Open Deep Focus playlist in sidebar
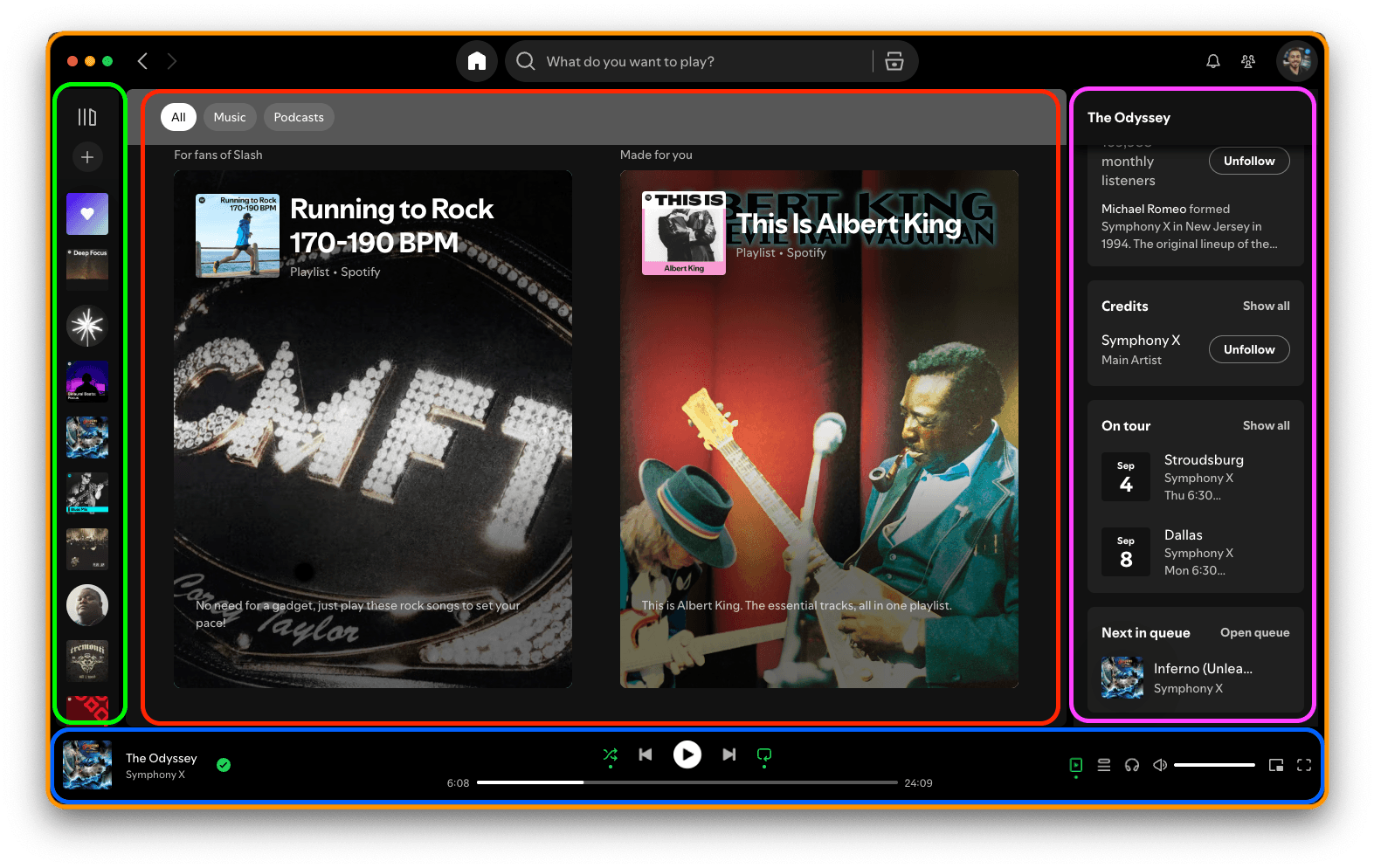 87,270
